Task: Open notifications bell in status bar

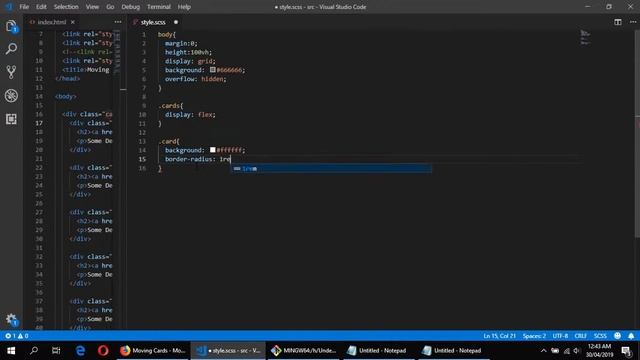Action: pos(631,336)
